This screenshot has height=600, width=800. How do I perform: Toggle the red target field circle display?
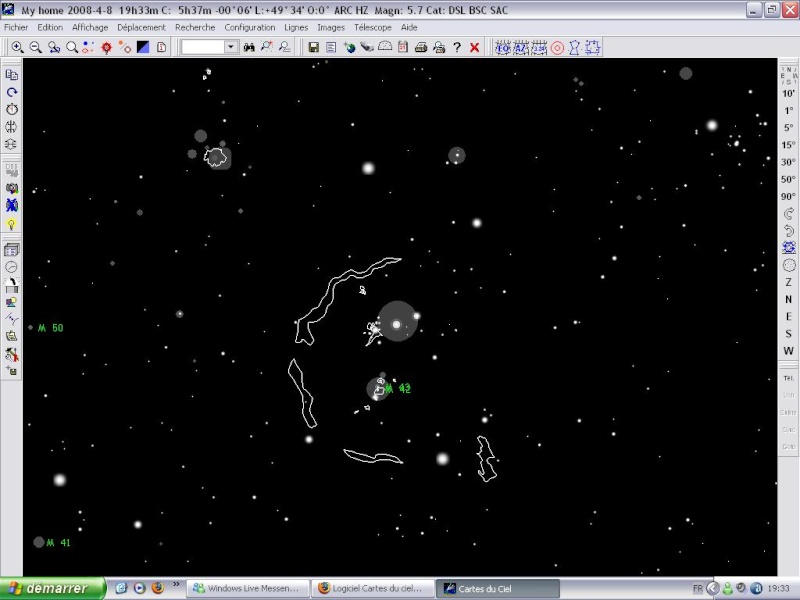pos(558,47)
